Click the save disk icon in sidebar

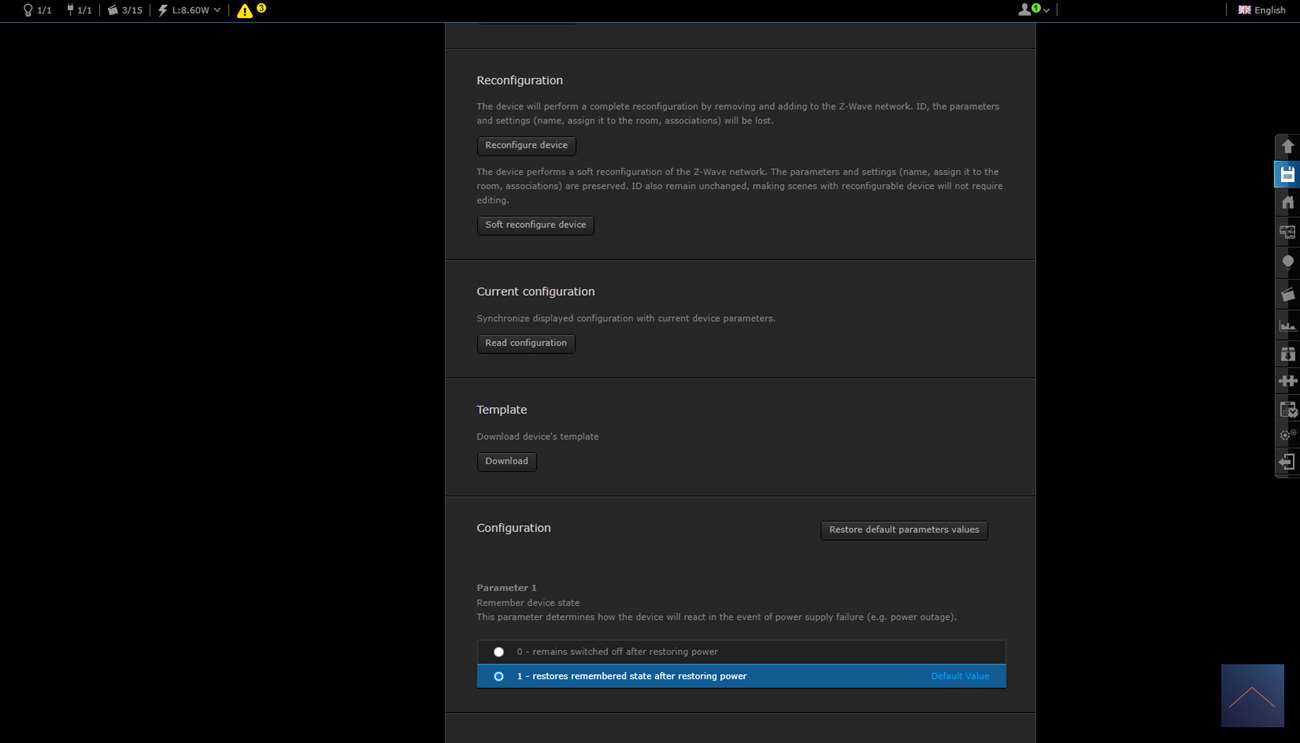[x=1287, y=174]
